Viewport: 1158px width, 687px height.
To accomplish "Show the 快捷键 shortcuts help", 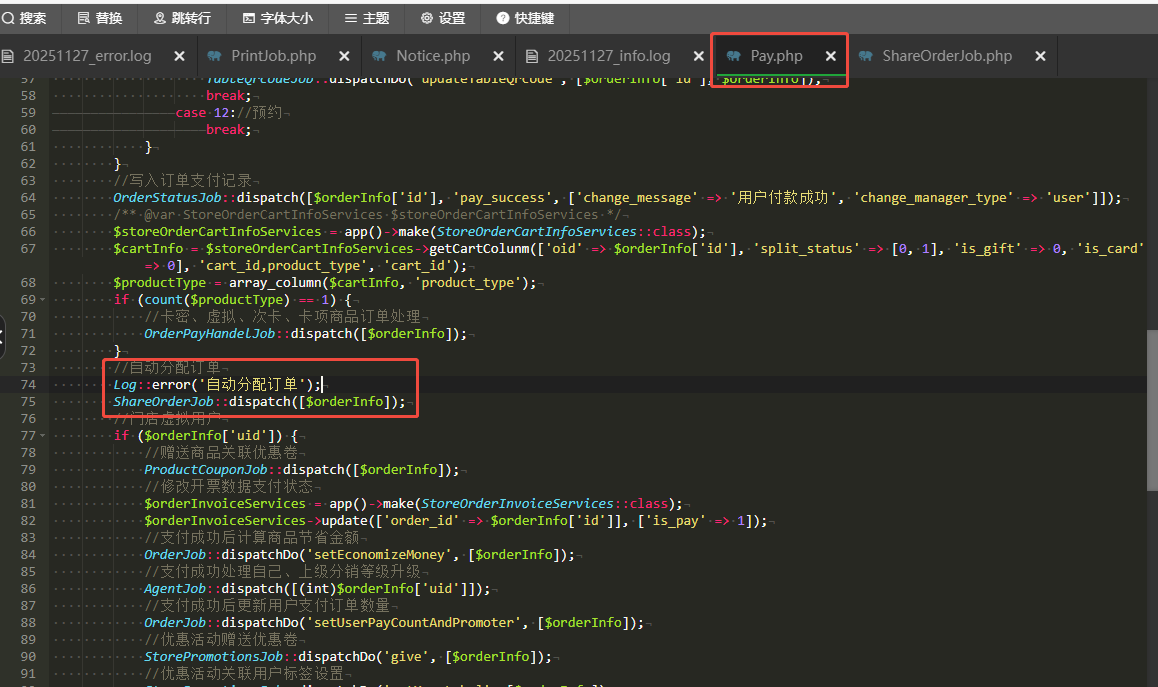I will pyautogui.click(x=524, y=18).
